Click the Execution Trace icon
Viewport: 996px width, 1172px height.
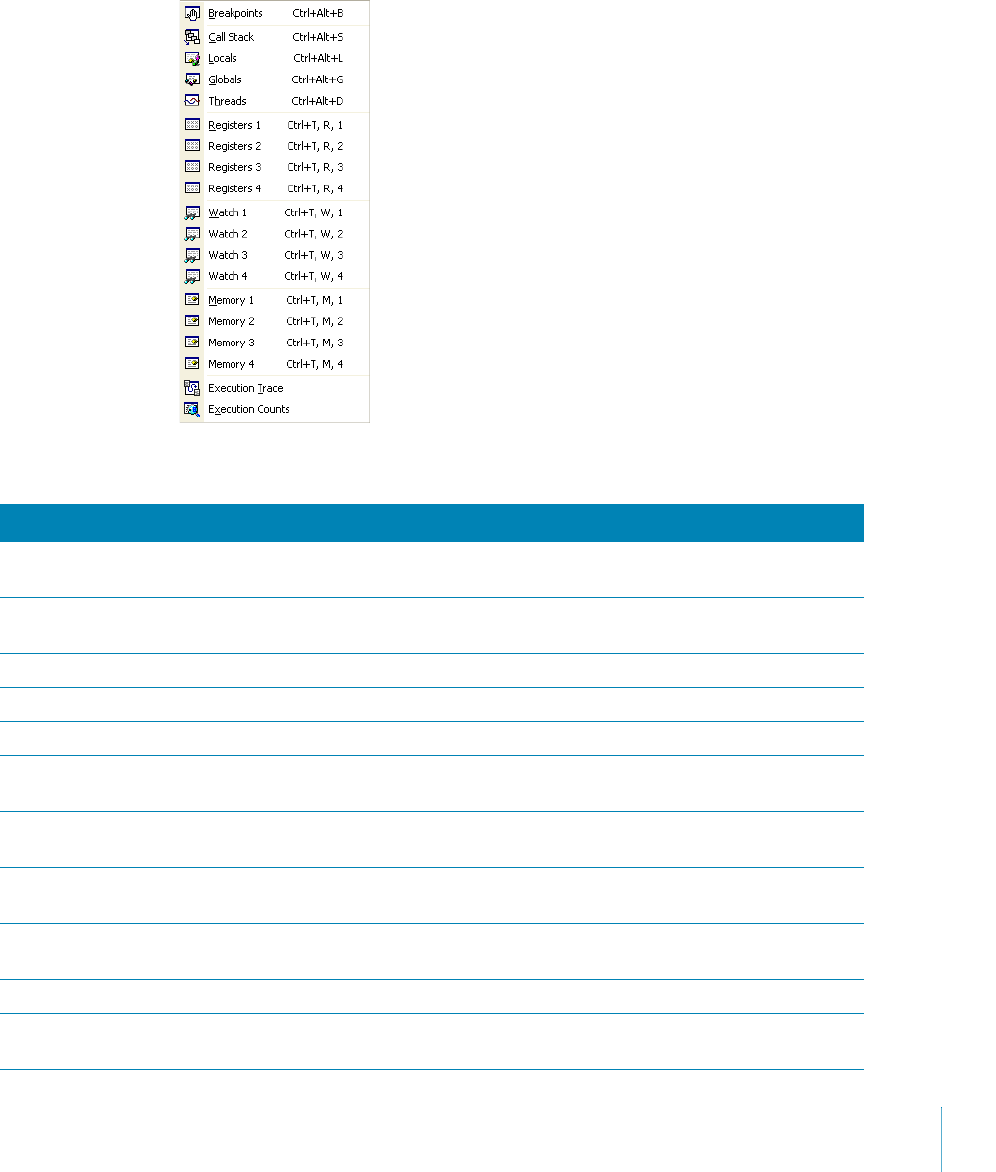click(x=192, y=388)
